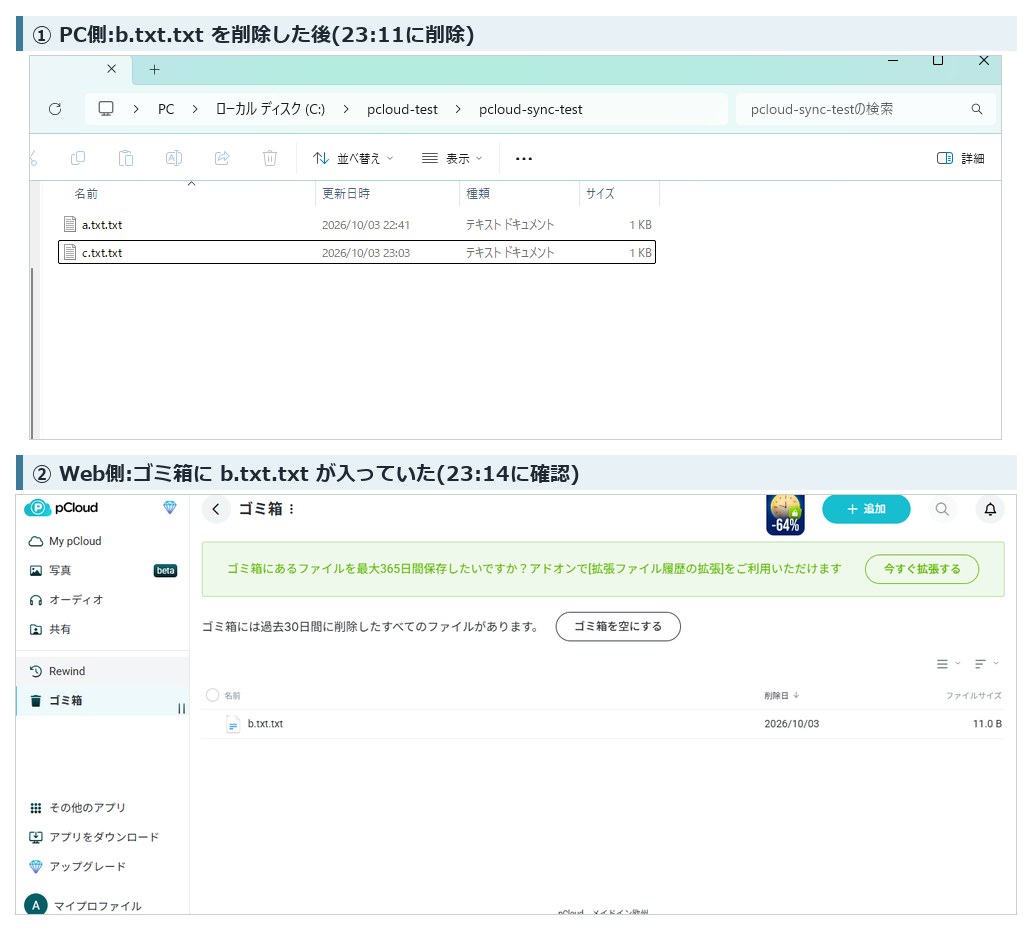Image resolution: width=1032 pixels, height=930 pixels.
Task: Sort by 名前 column header
Action: (x=86, y=194)
